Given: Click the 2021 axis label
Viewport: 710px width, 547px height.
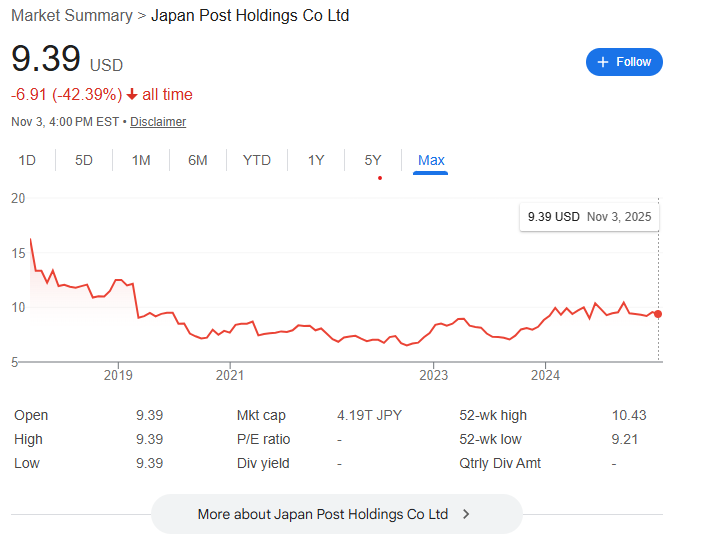Looking at the screenshot, I should pyautogui.click(x=230, y=375).
